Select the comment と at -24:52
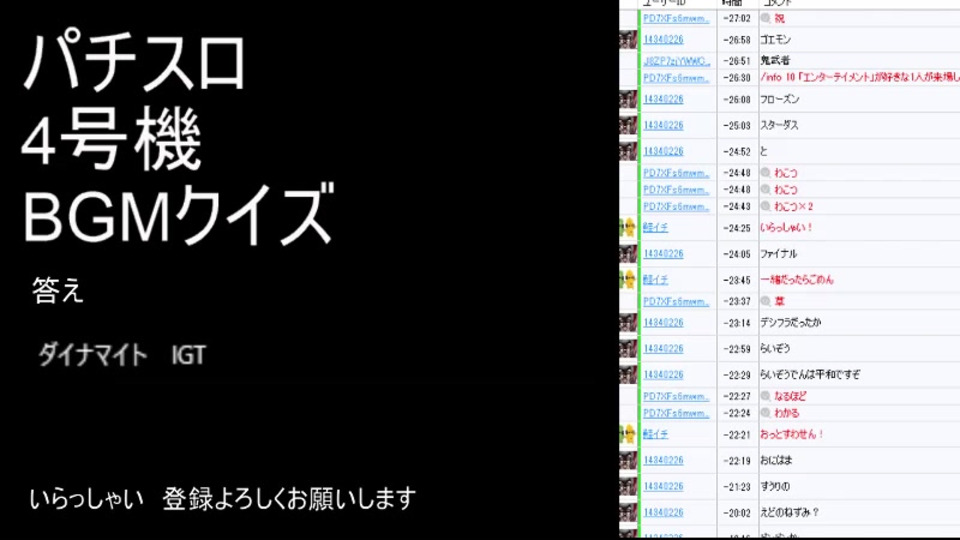Screen dimensions: 960x540 coord(763,151)
